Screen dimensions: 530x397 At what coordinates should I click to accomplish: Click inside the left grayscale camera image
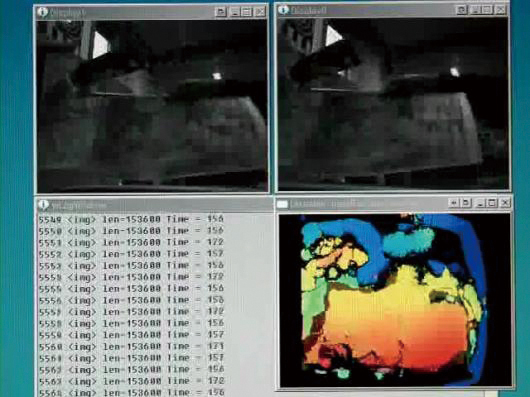(152, 106)
